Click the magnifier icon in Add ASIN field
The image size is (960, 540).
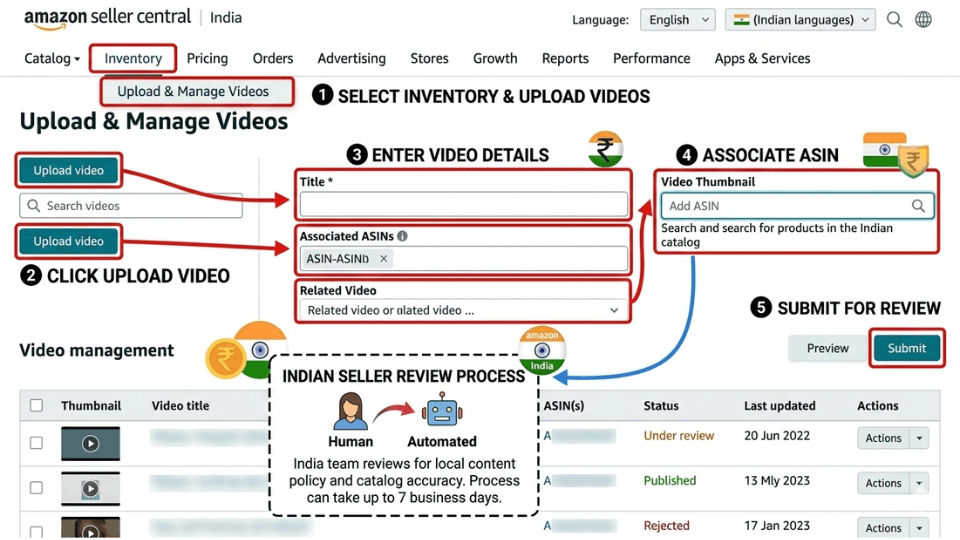pos(918,206)
